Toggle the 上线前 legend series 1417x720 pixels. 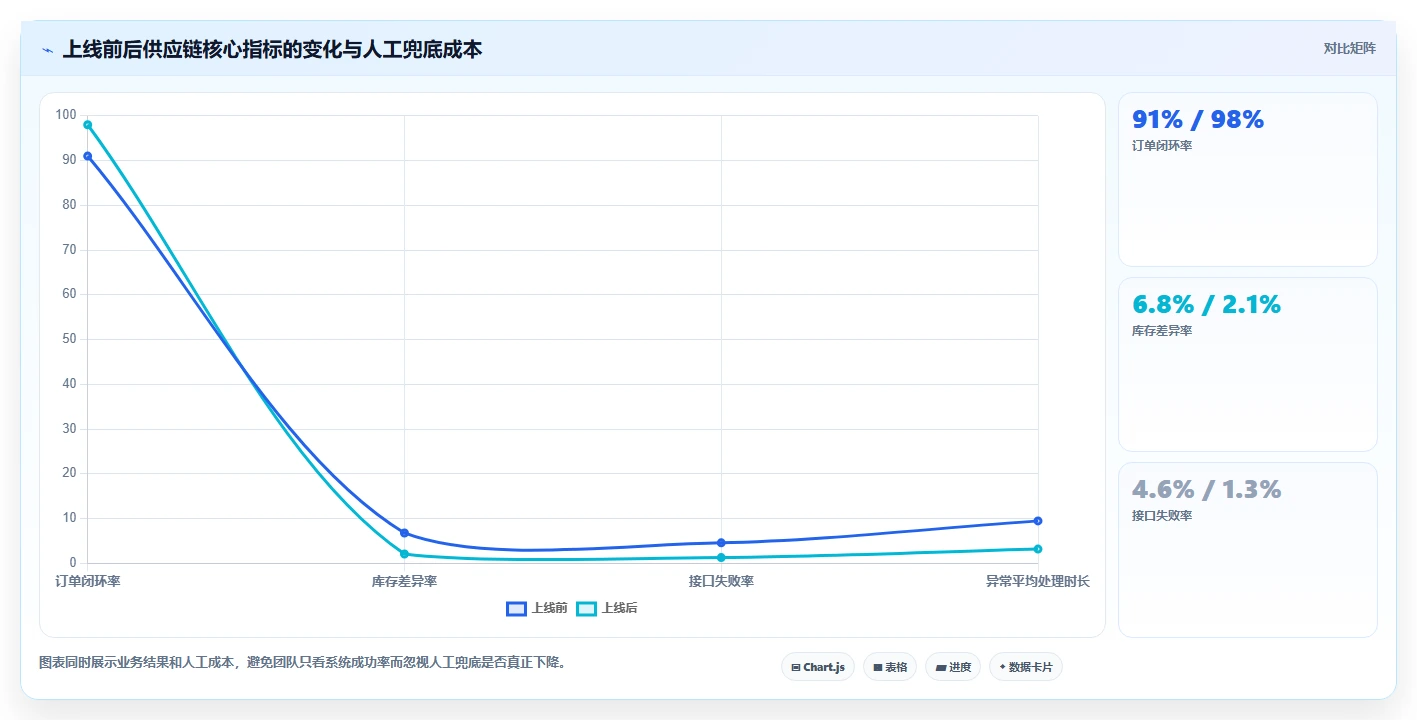[x=537, y=608]
